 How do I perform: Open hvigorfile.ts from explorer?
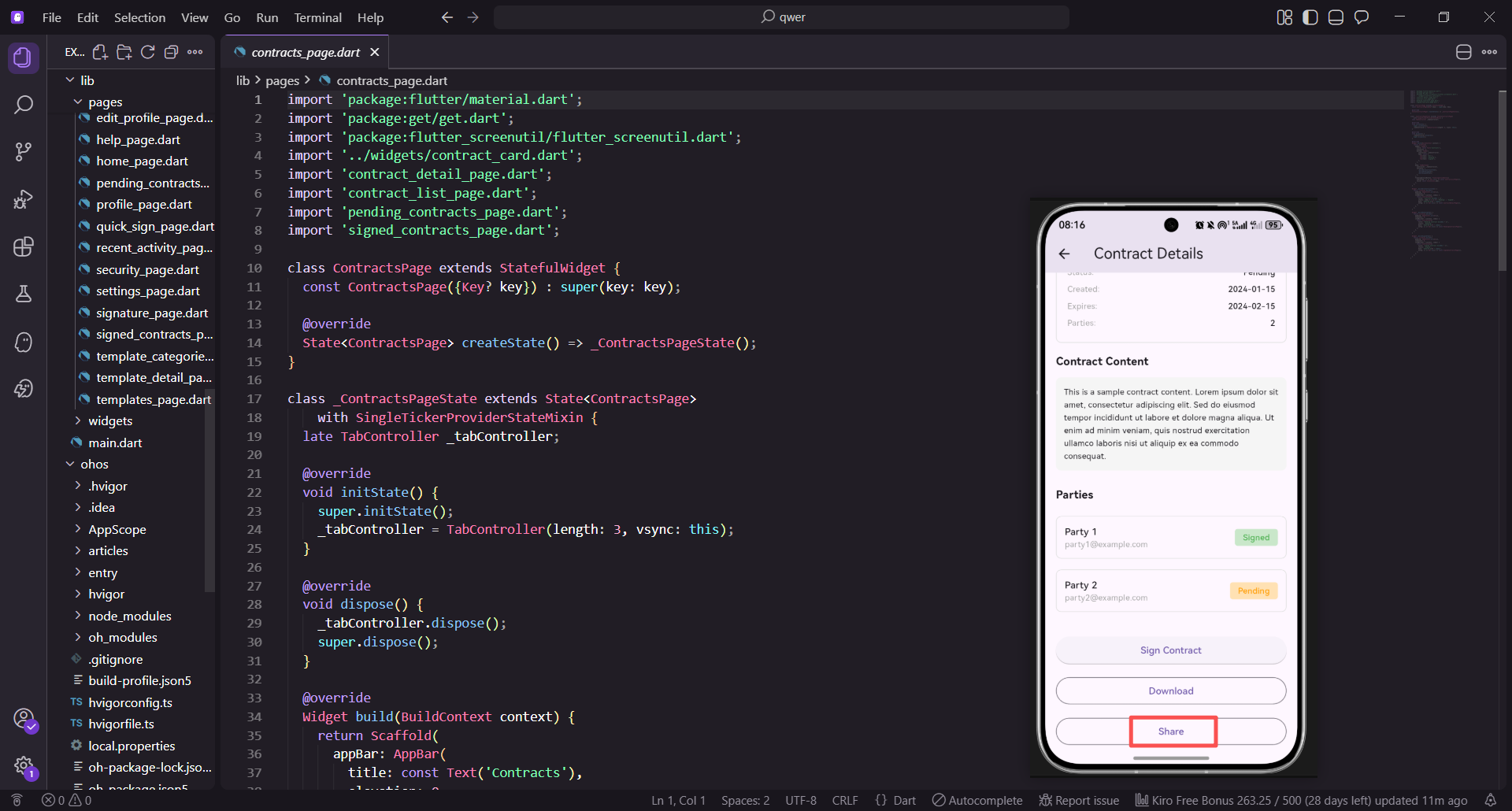coord(121,724)
